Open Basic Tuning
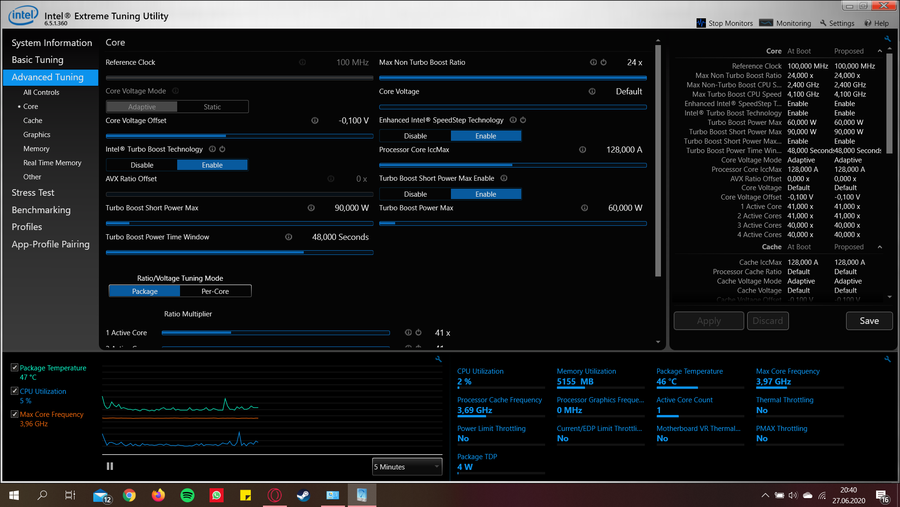The height and width of the screenshot is (507, 900). click(37, 60)
